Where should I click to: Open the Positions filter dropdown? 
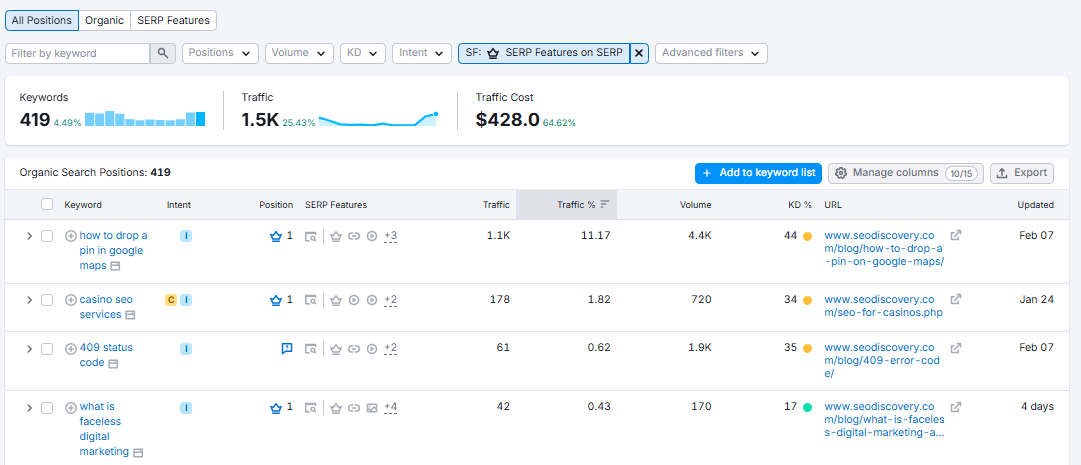[221, 53]
